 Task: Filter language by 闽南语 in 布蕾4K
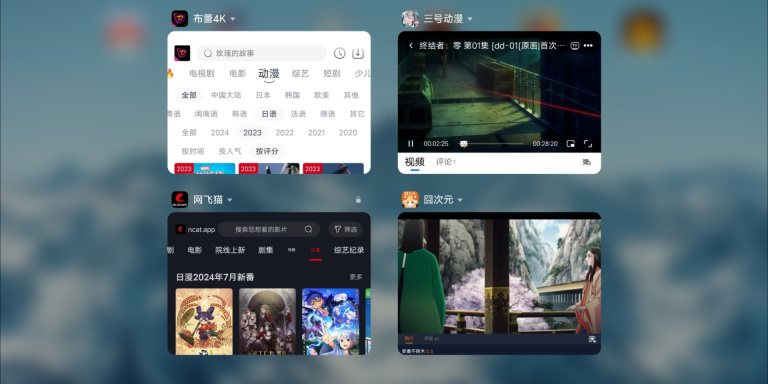(206, 114)
